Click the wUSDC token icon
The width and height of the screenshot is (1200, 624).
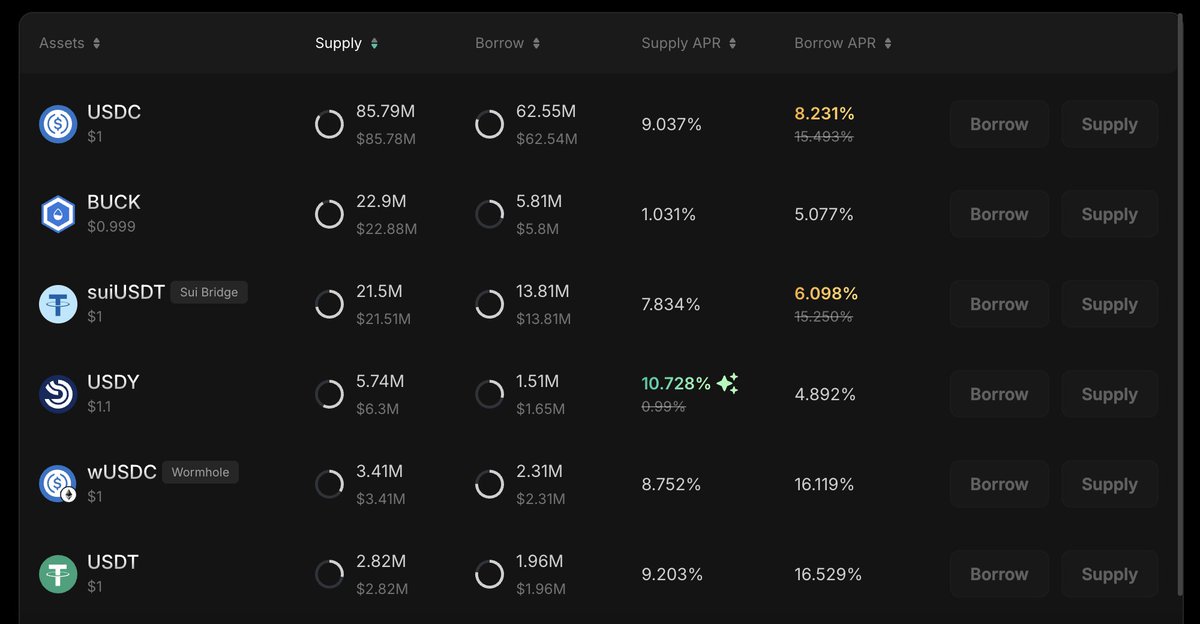58,484
